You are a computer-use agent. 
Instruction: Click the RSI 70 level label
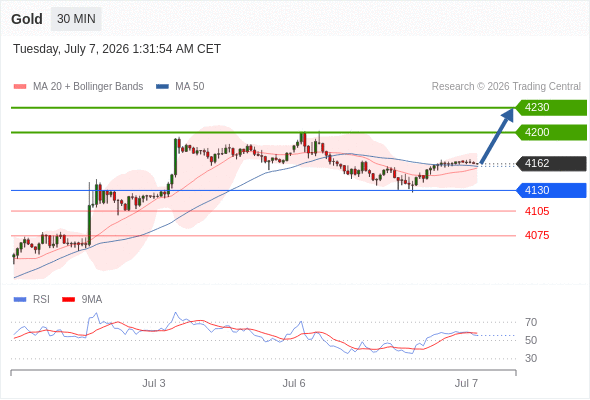pyautogui.click(x=531, y=322)
